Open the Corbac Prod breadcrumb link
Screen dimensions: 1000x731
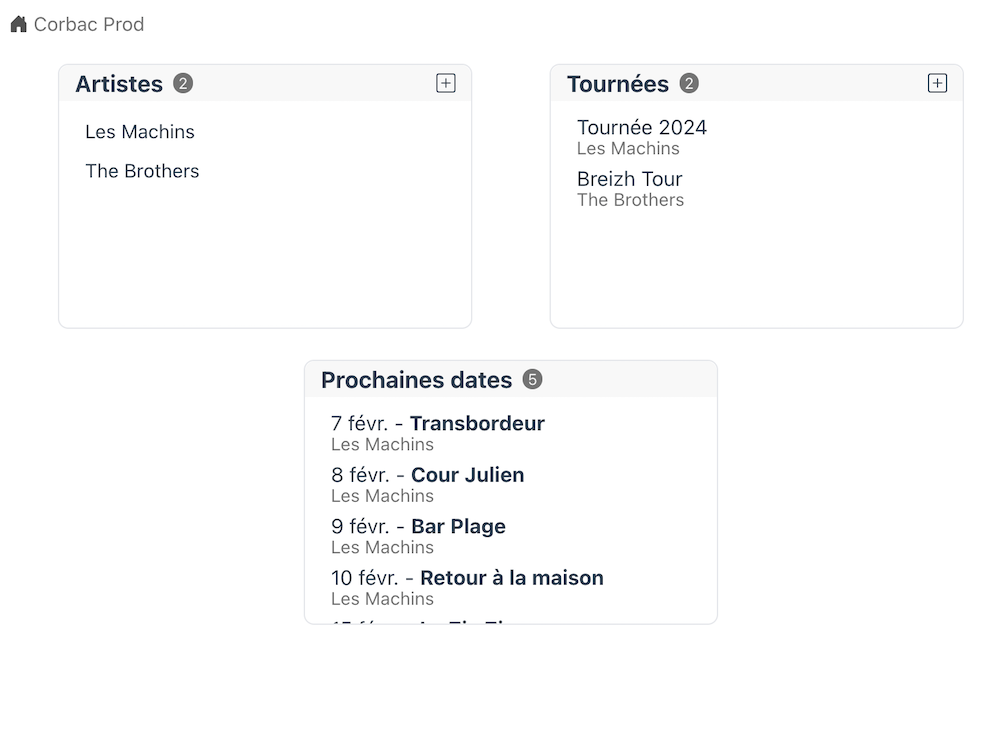[89, 24]
